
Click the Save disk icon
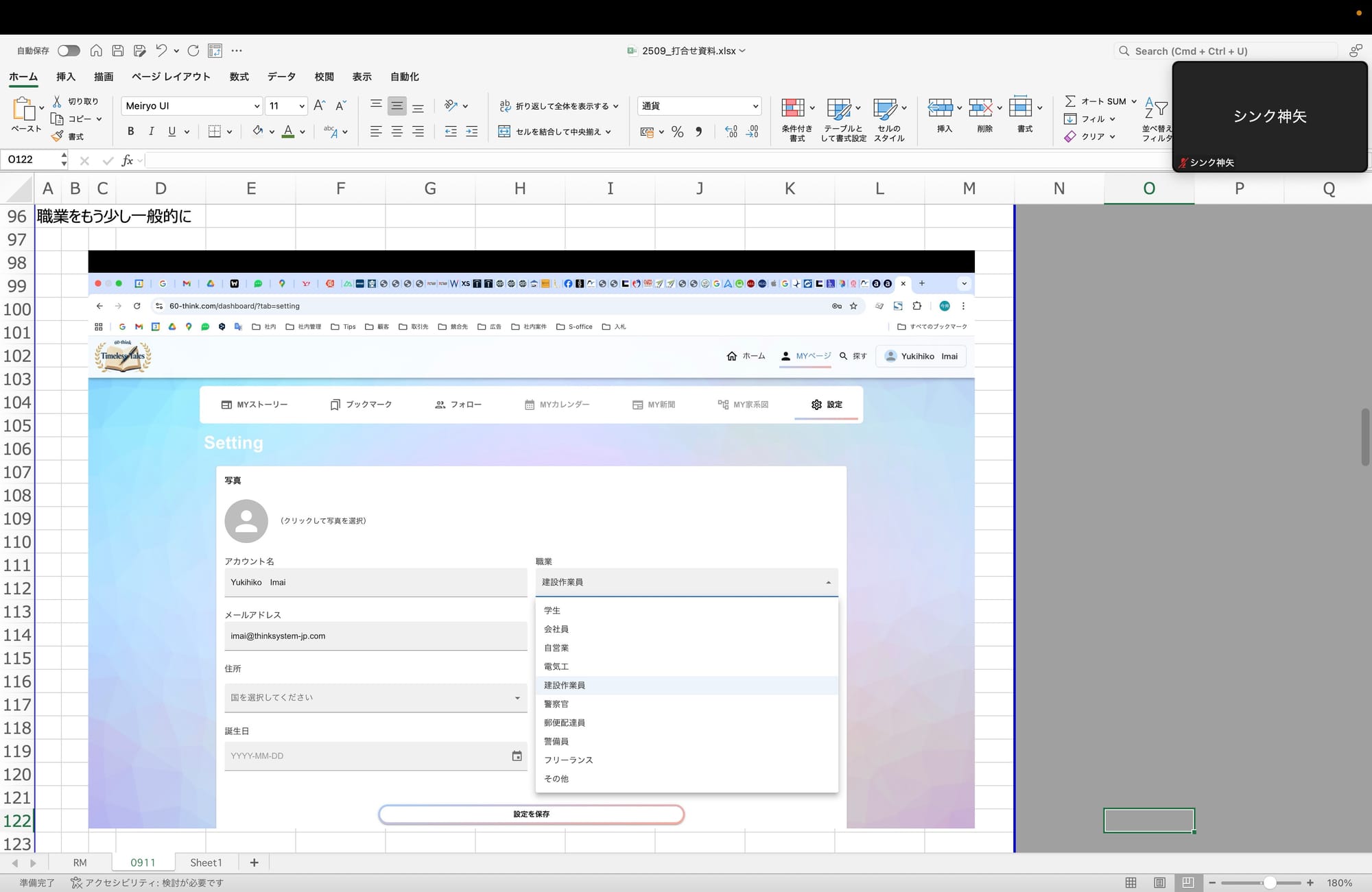point(118,51)
